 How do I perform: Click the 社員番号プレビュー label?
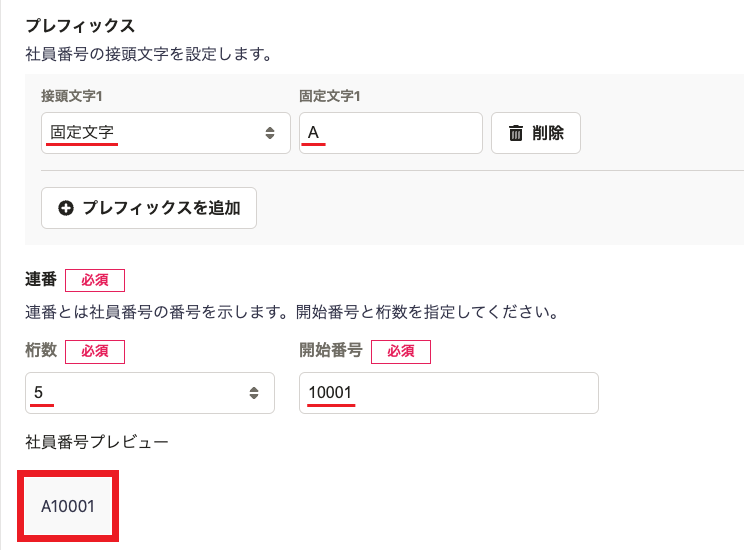tap(97, 442)
